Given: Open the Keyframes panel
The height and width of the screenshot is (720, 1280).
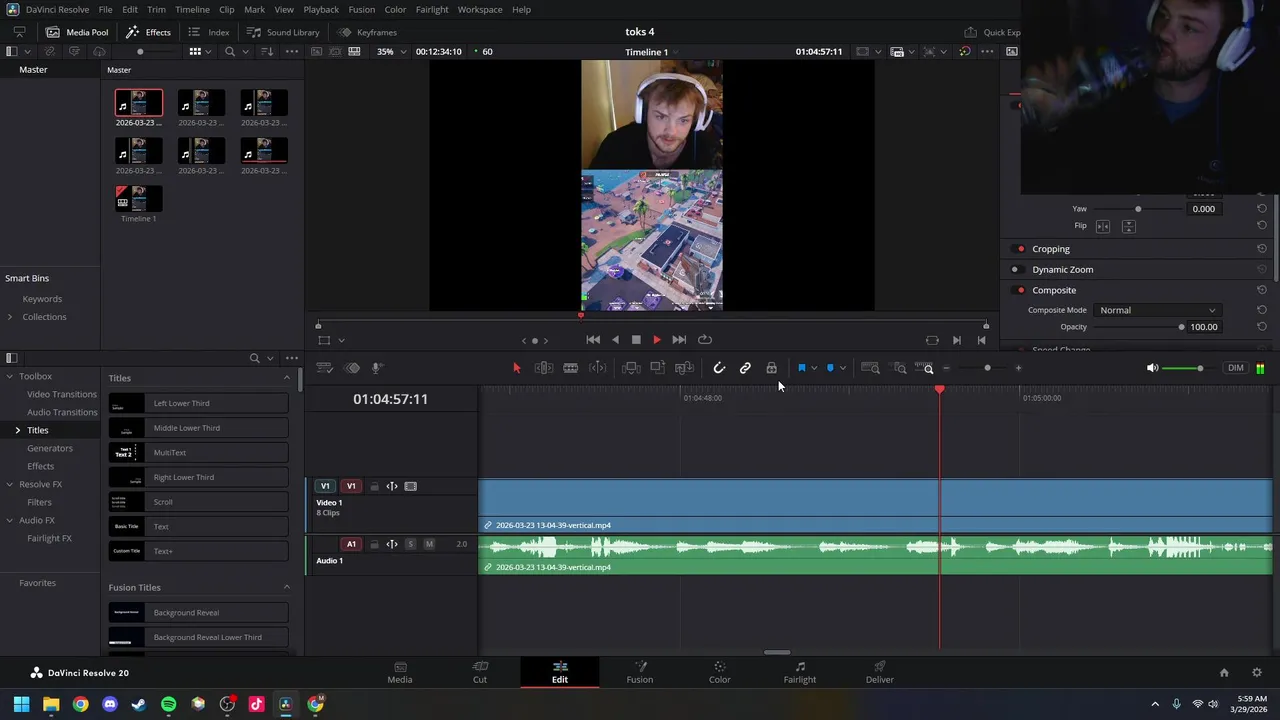Looking at the screenshot, I should [367, 32].
